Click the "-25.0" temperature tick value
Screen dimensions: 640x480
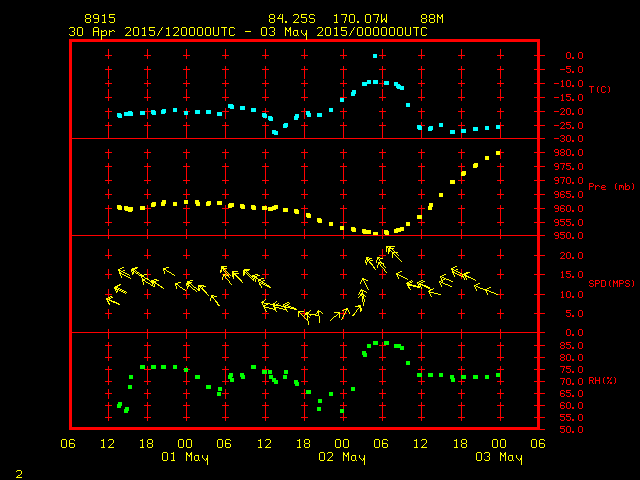click(569, 126)
